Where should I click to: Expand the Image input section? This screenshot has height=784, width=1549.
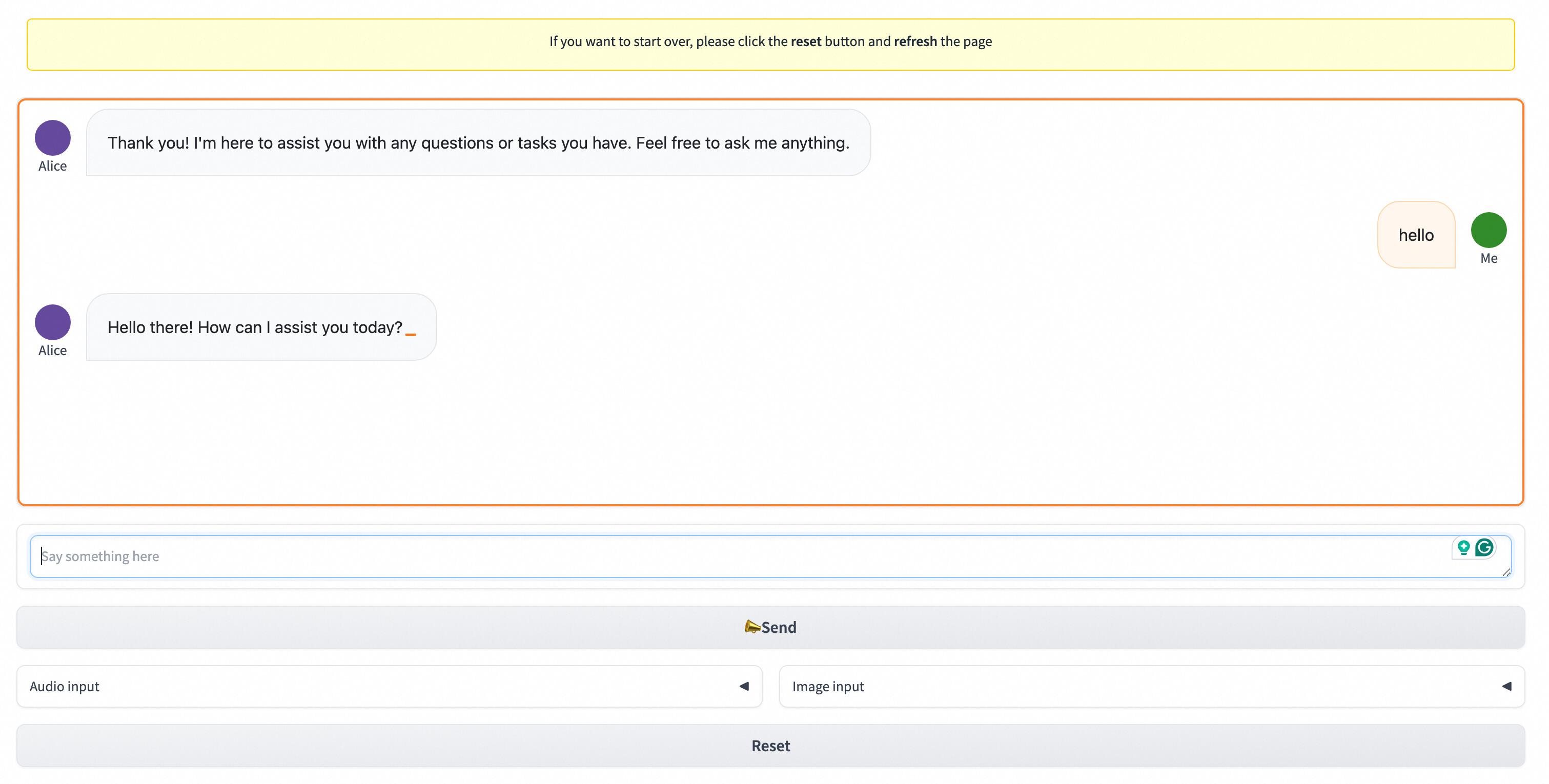(827, 686)
